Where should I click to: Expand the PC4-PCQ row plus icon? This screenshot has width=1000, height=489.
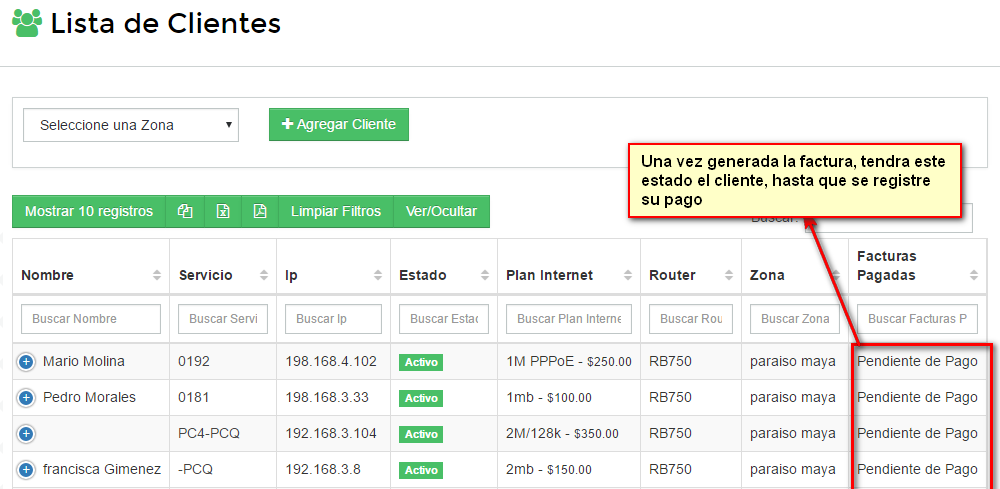click(x=26, y=434)
